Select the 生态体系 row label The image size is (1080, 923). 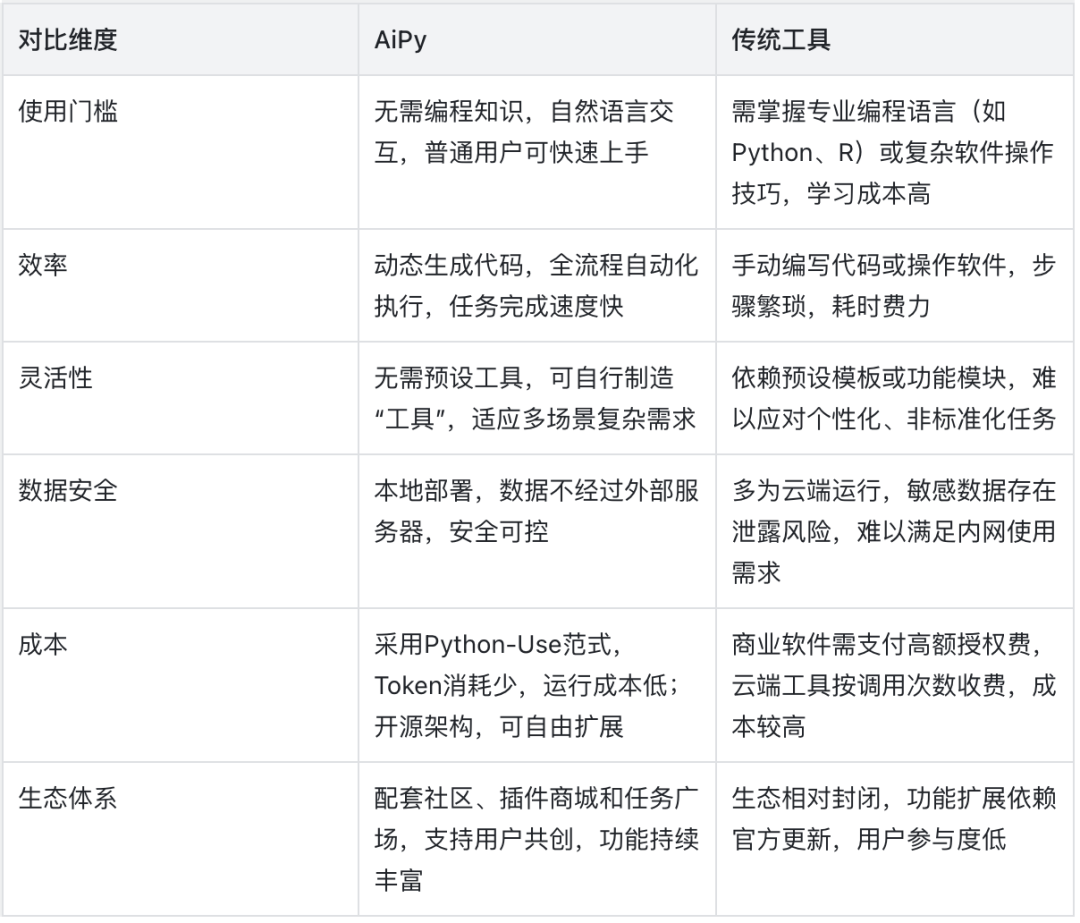68,798
